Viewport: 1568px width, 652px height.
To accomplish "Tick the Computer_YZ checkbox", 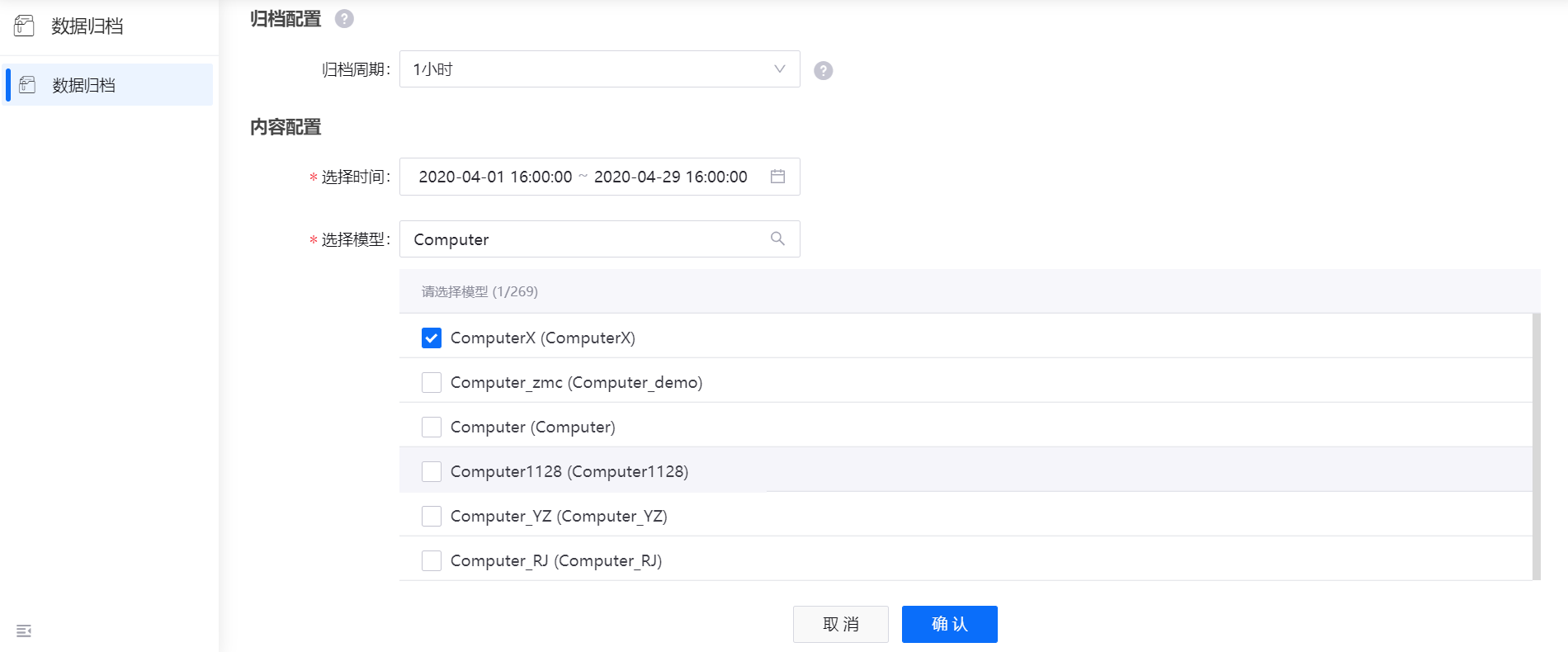I will pyautogui.click(x=432, y=517).
